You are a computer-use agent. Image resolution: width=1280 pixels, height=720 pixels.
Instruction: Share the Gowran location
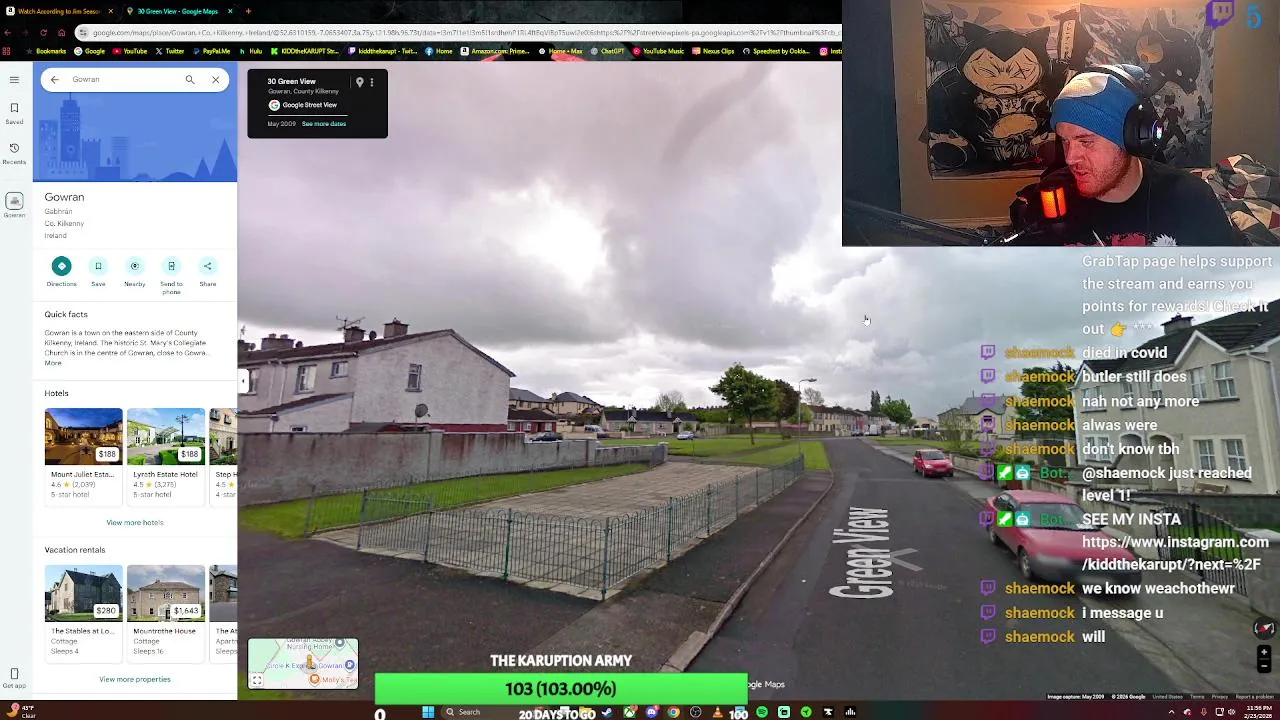point(207,271)
